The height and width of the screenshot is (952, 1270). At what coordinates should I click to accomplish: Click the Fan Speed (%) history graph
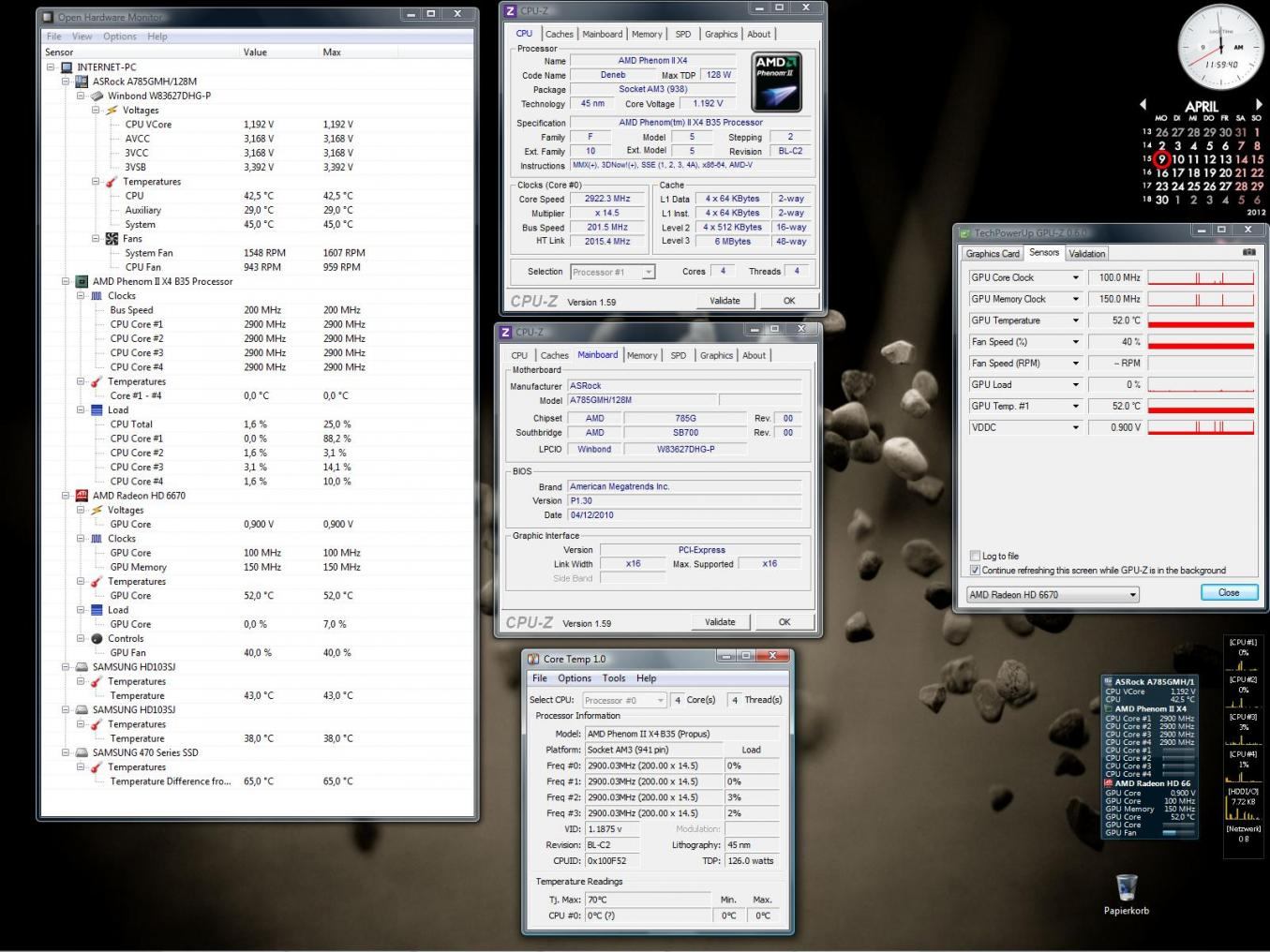1201,342
